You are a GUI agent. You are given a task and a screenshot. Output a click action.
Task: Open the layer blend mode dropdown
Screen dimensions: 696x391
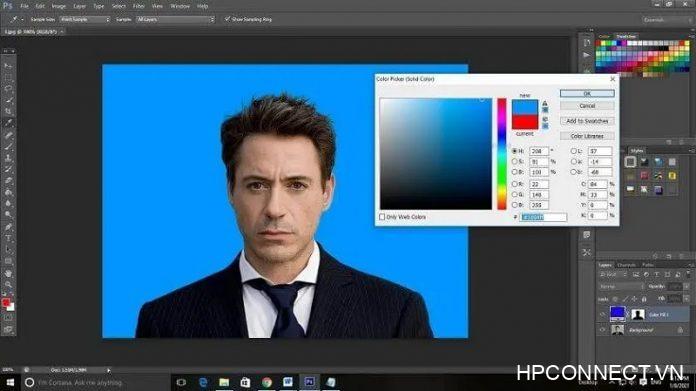click(x=621, y=287)
